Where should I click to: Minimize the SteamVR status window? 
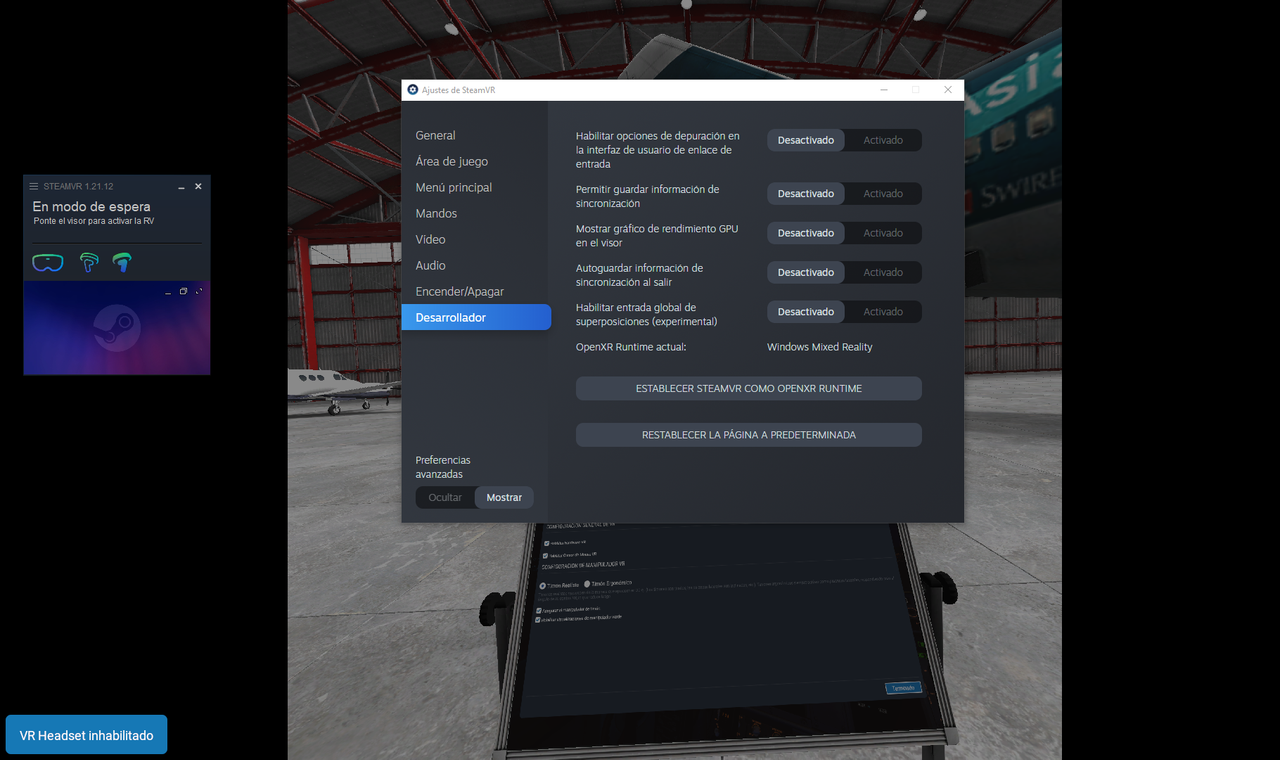tap(181, 187)
